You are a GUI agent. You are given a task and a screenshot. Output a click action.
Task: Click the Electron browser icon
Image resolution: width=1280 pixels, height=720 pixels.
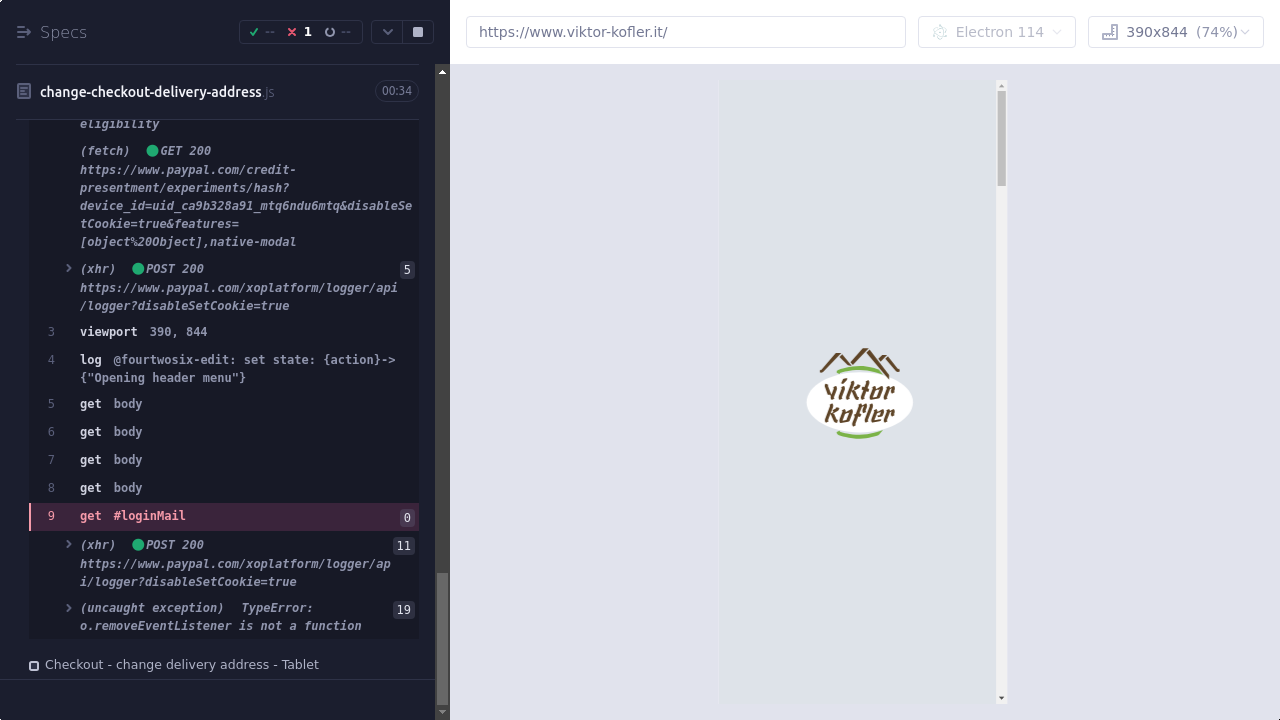(x=939, y=32)
